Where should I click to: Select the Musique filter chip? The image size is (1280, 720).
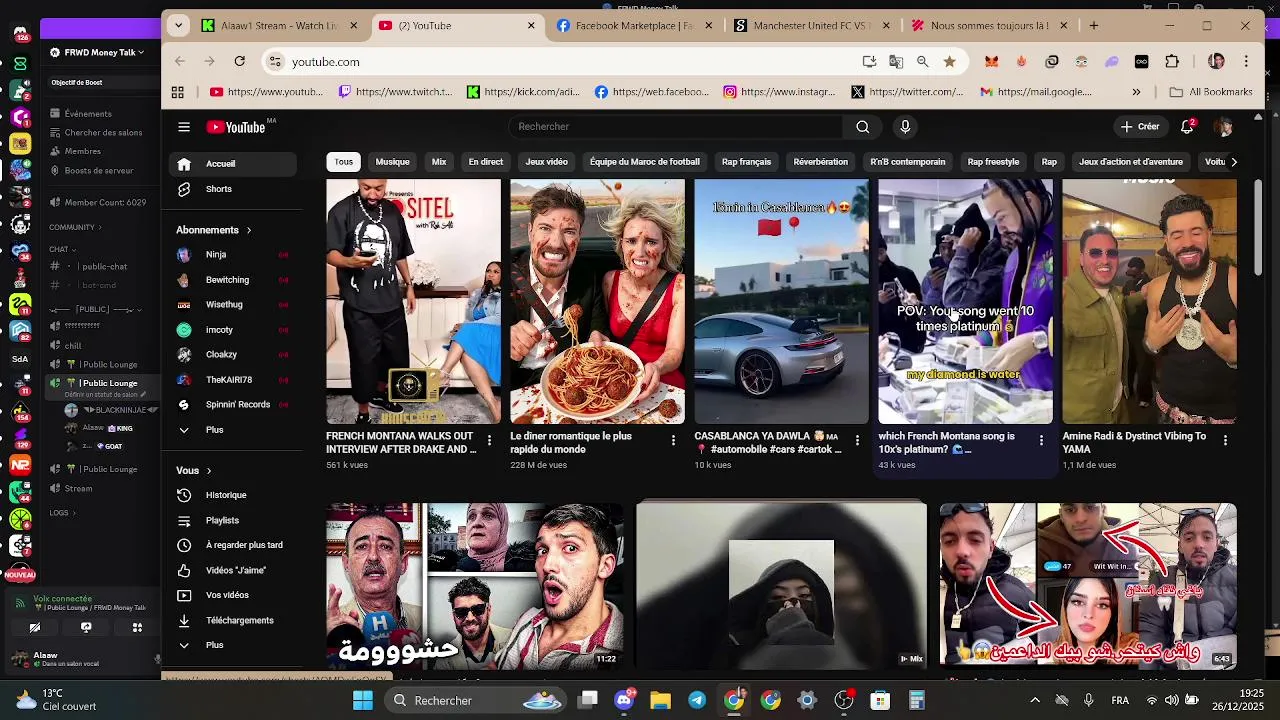pos(392,162)
